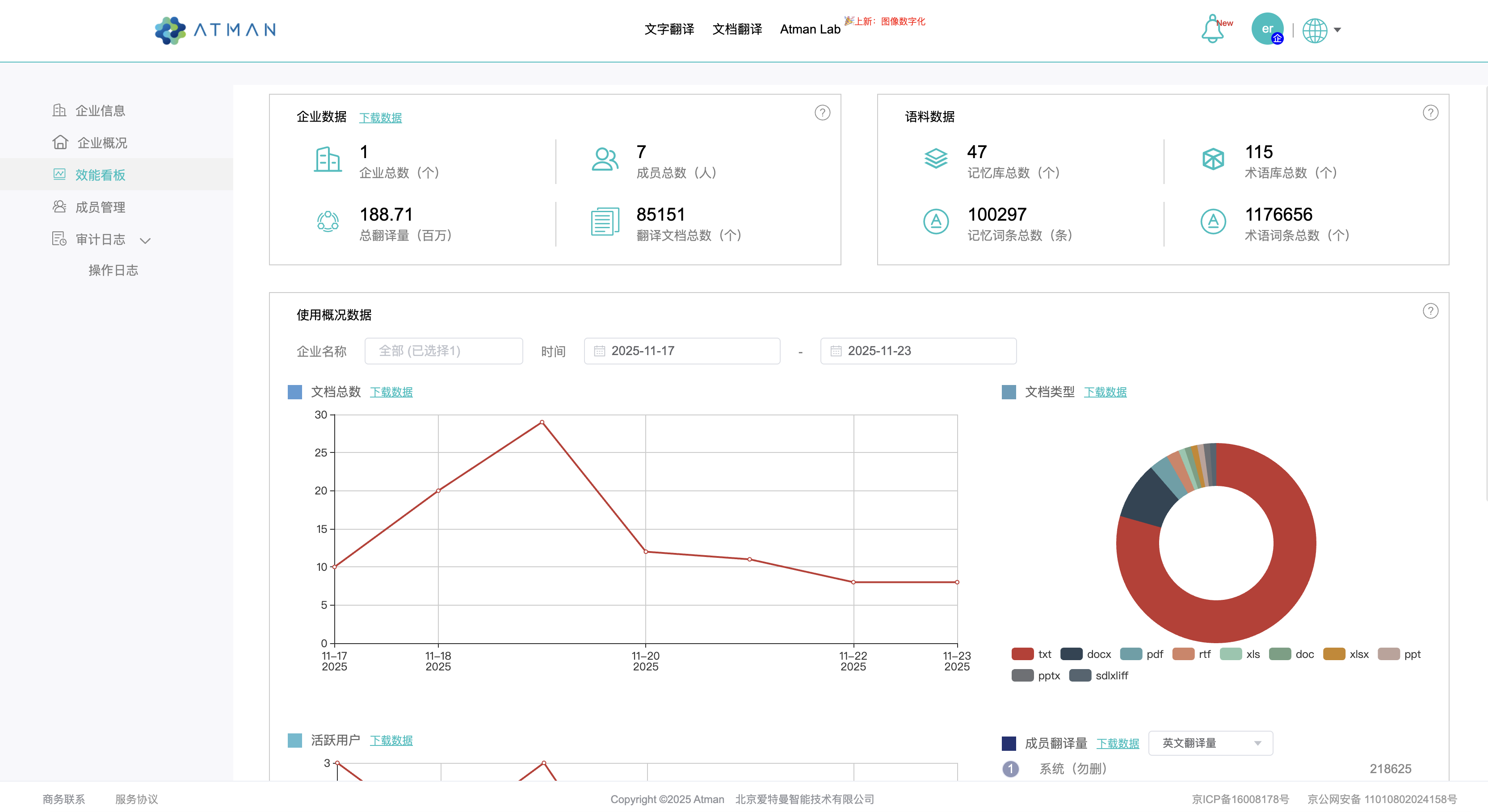
Task: Click help icon in 企业数据 card
Action: (x=822, y=113)
